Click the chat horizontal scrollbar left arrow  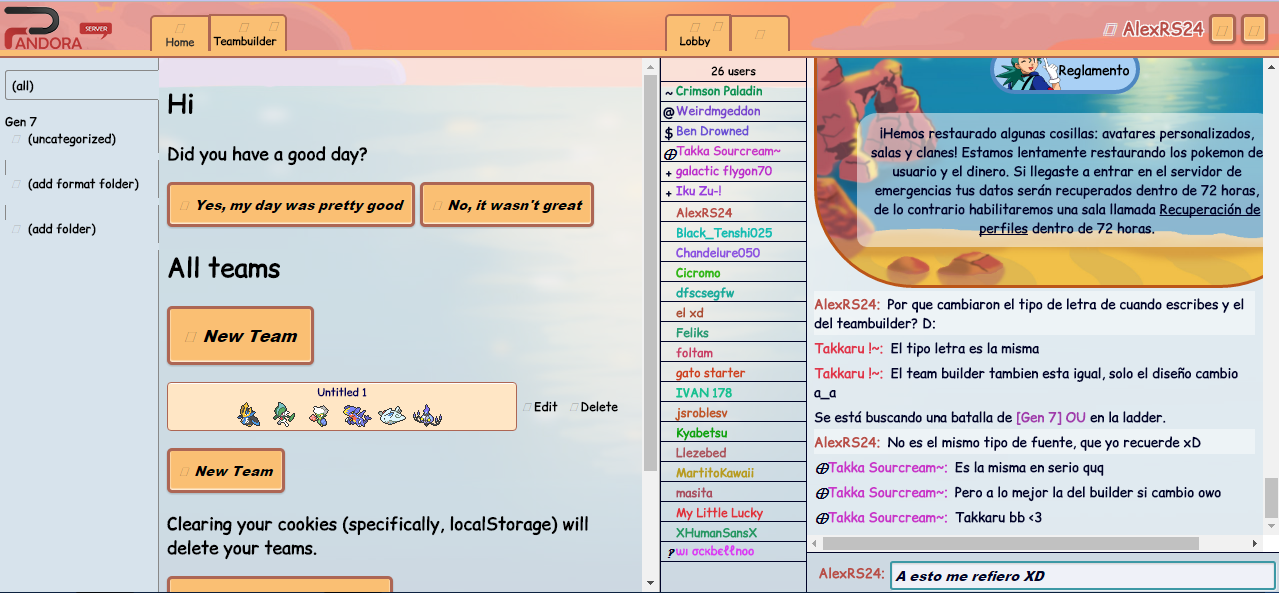814,543
